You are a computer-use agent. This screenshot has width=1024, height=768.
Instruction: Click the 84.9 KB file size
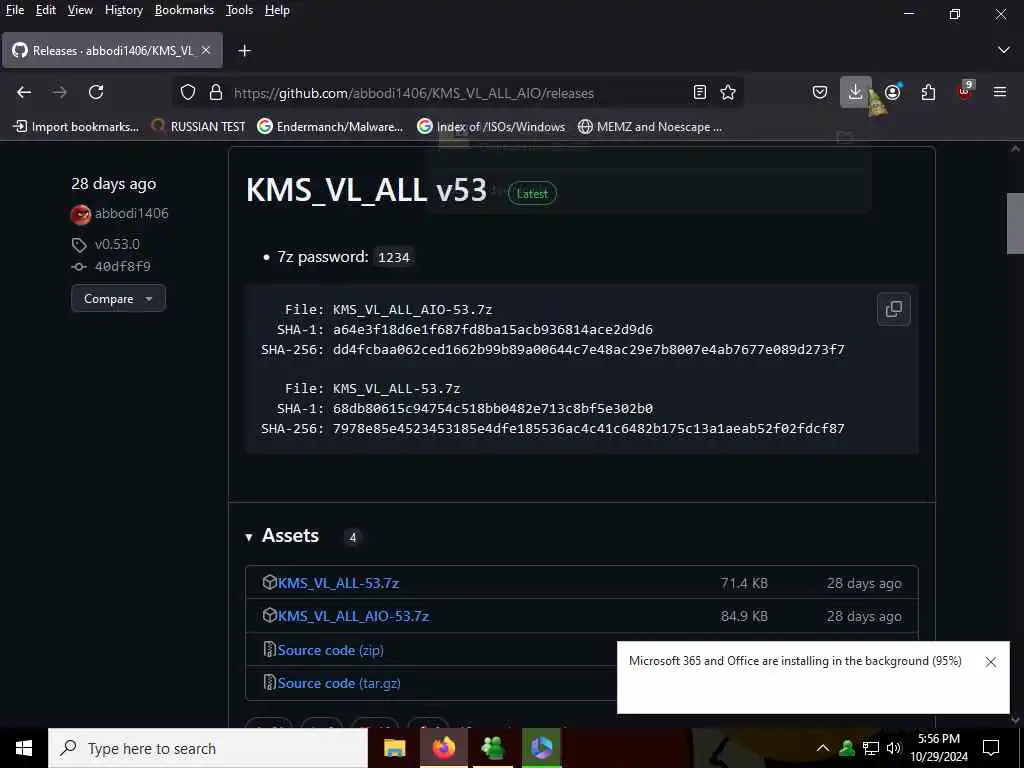pos(744,616)
